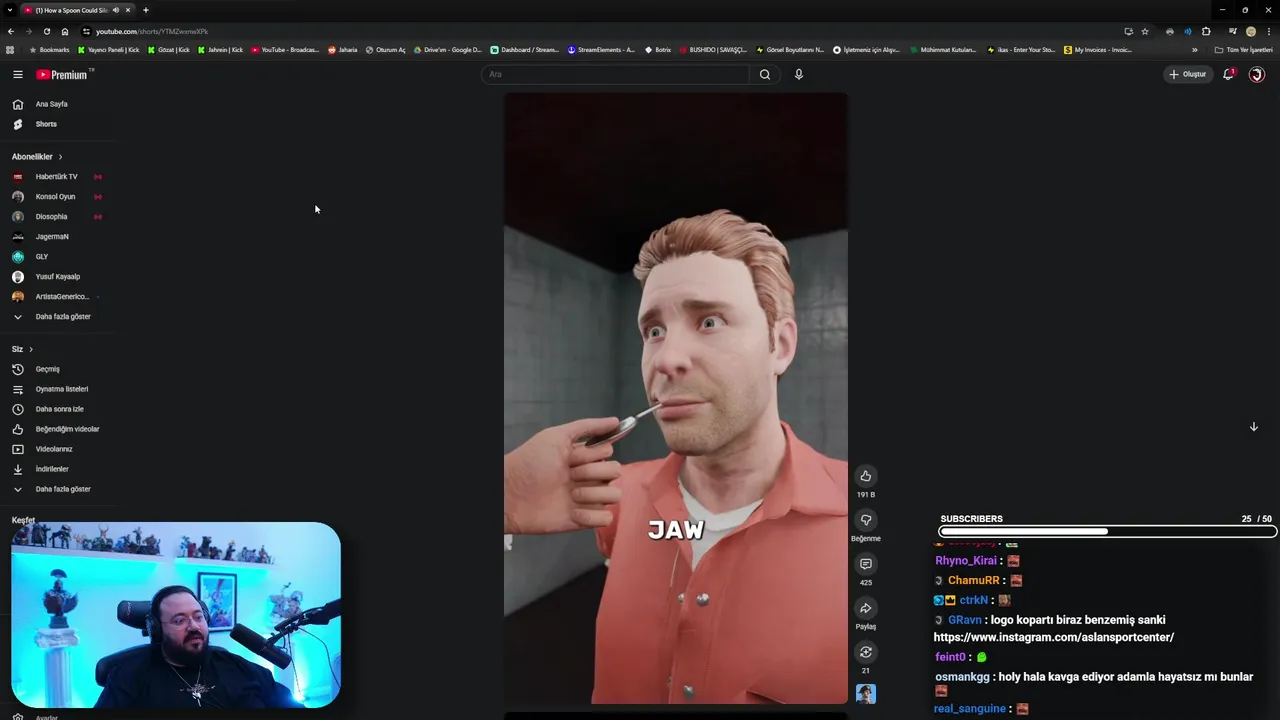This screenshot has height=720, width=1280.
Task: Bookmark this page with star icon
Action: tap(1145, 31)
